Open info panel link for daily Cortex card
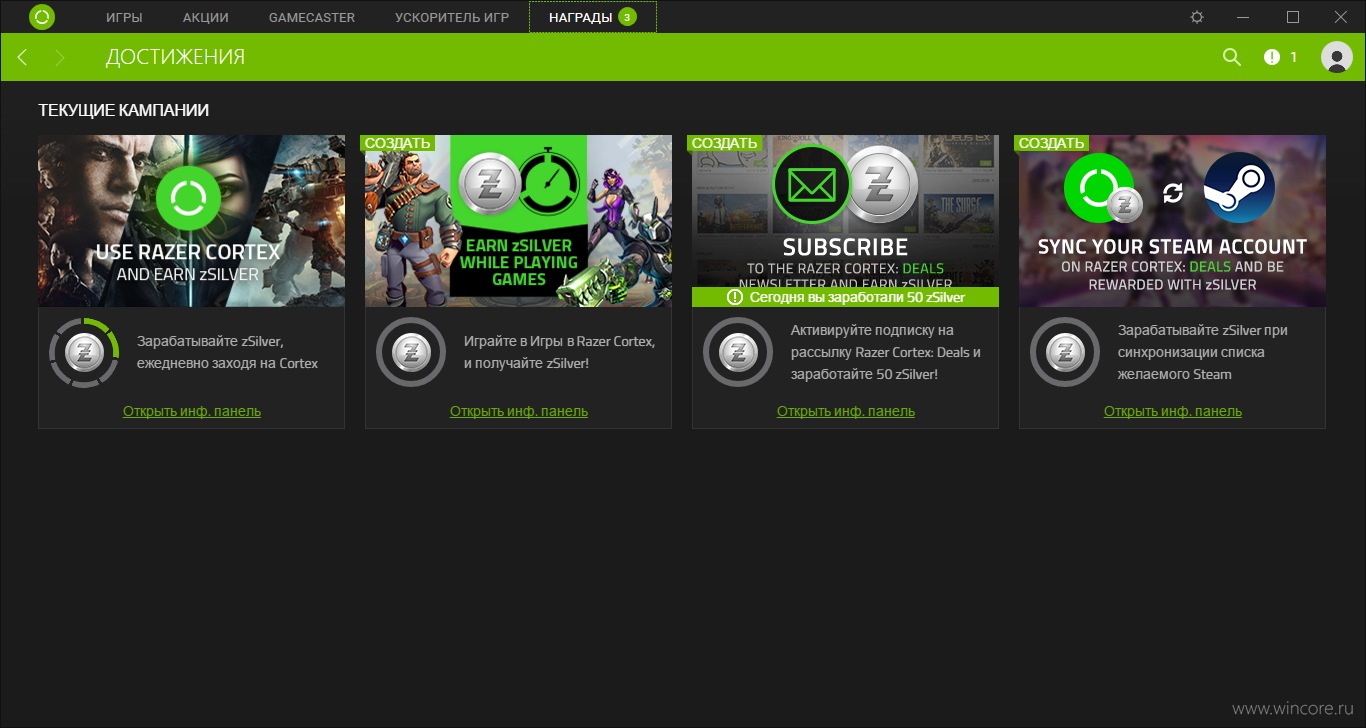Image resolution: width=1366 pixels, height=728 pixels. click(x=192, y=411)
